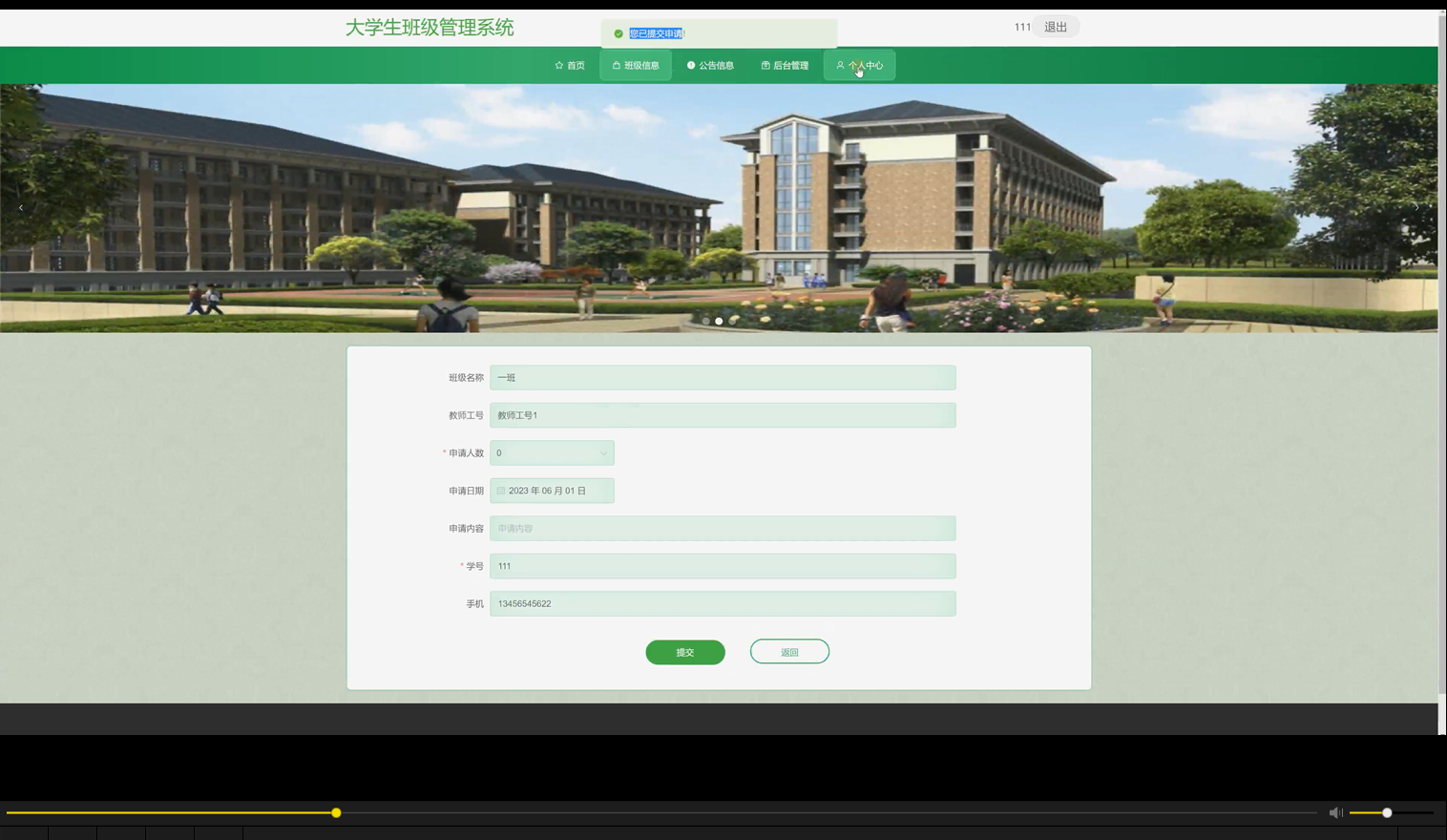Screen dimensions: 1447x840
Task: Select the star icon beside 首页
Action: click(558, 65)
